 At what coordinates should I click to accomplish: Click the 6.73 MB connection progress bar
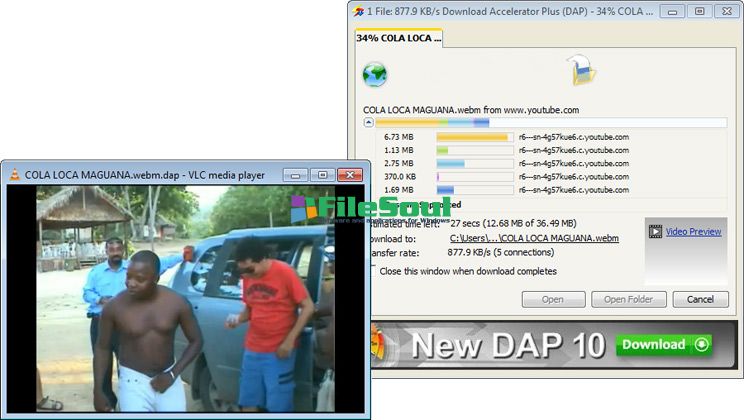click(x=474, y=137)
